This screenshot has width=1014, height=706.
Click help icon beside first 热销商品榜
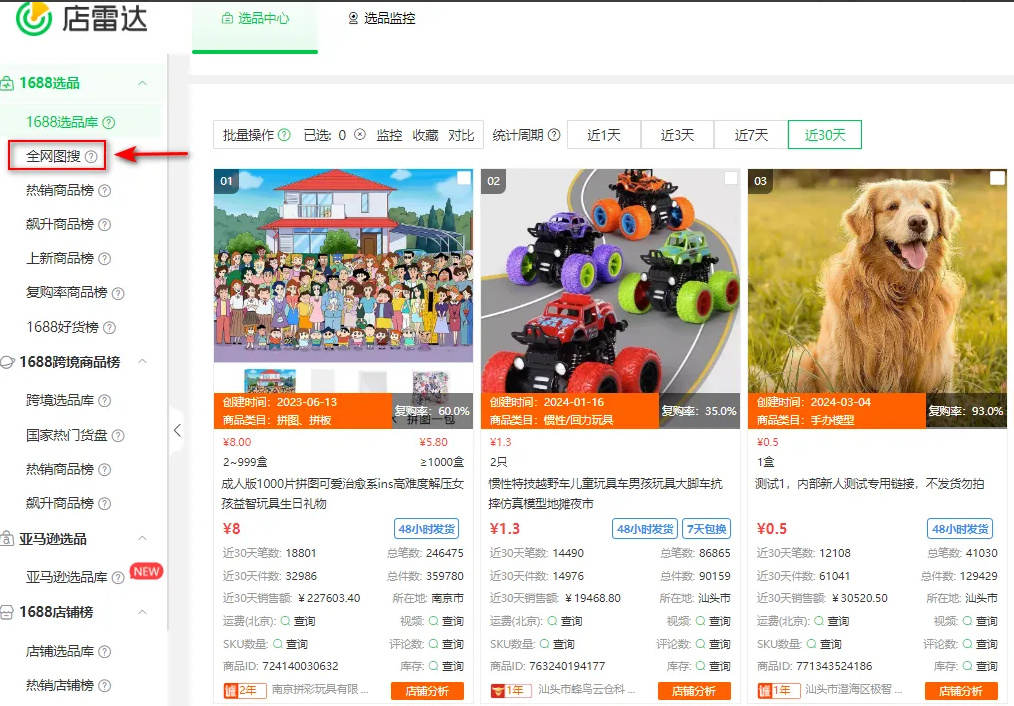[x=104, y=191]
